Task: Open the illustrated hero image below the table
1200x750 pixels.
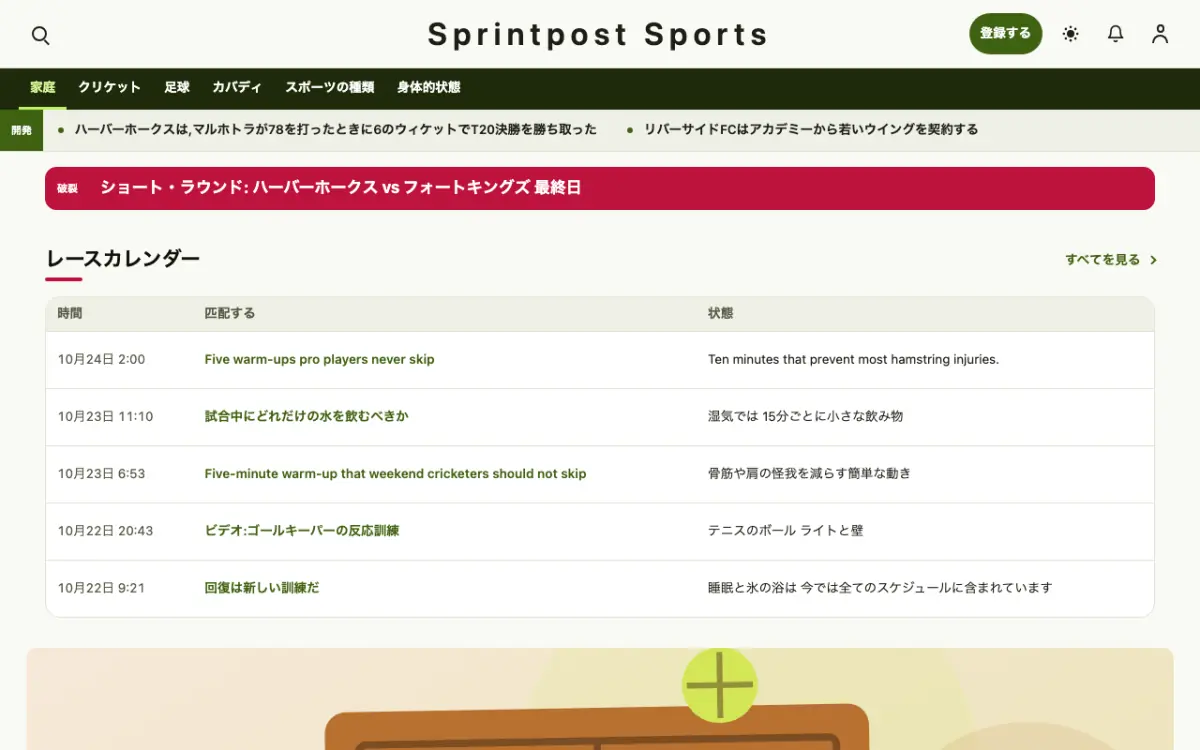Action: [600, 699]
